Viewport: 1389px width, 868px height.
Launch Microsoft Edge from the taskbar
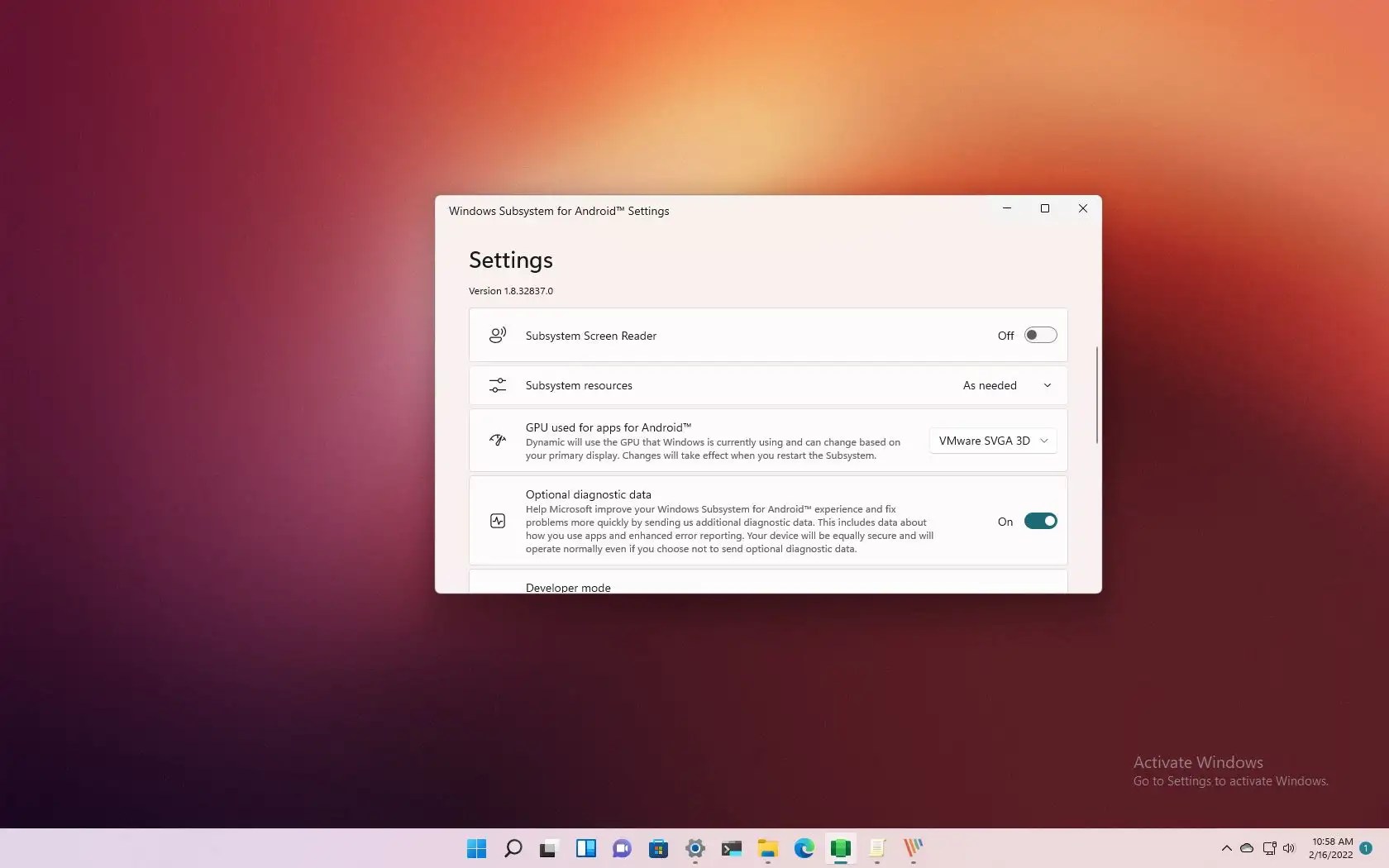click(804, 849)
